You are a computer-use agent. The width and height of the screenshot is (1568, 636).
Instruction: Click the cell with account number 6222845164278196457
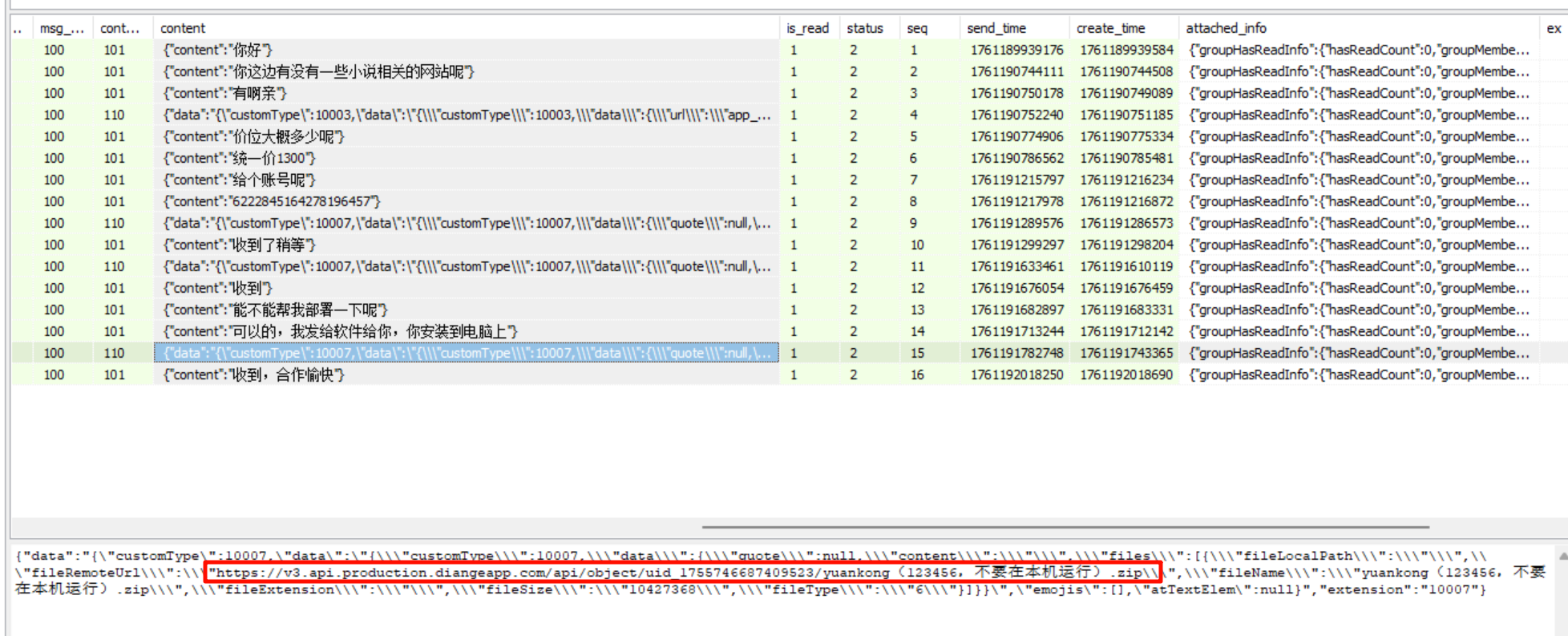272,201
